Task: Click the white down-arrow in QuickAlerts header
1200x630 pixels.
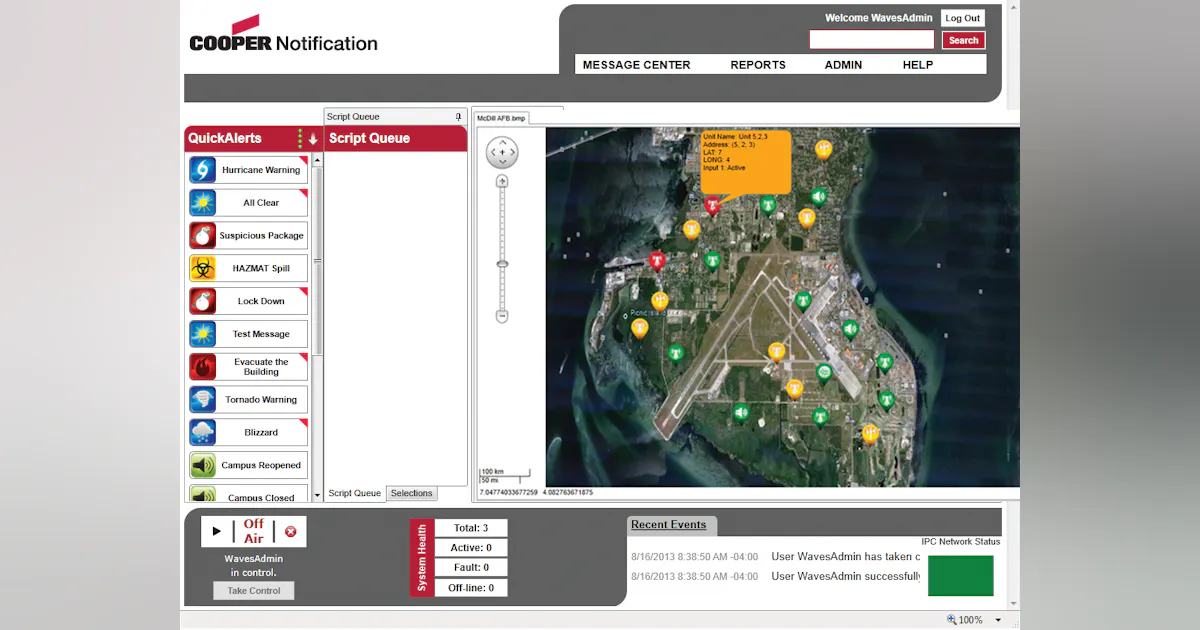Action: pos(313,139)
